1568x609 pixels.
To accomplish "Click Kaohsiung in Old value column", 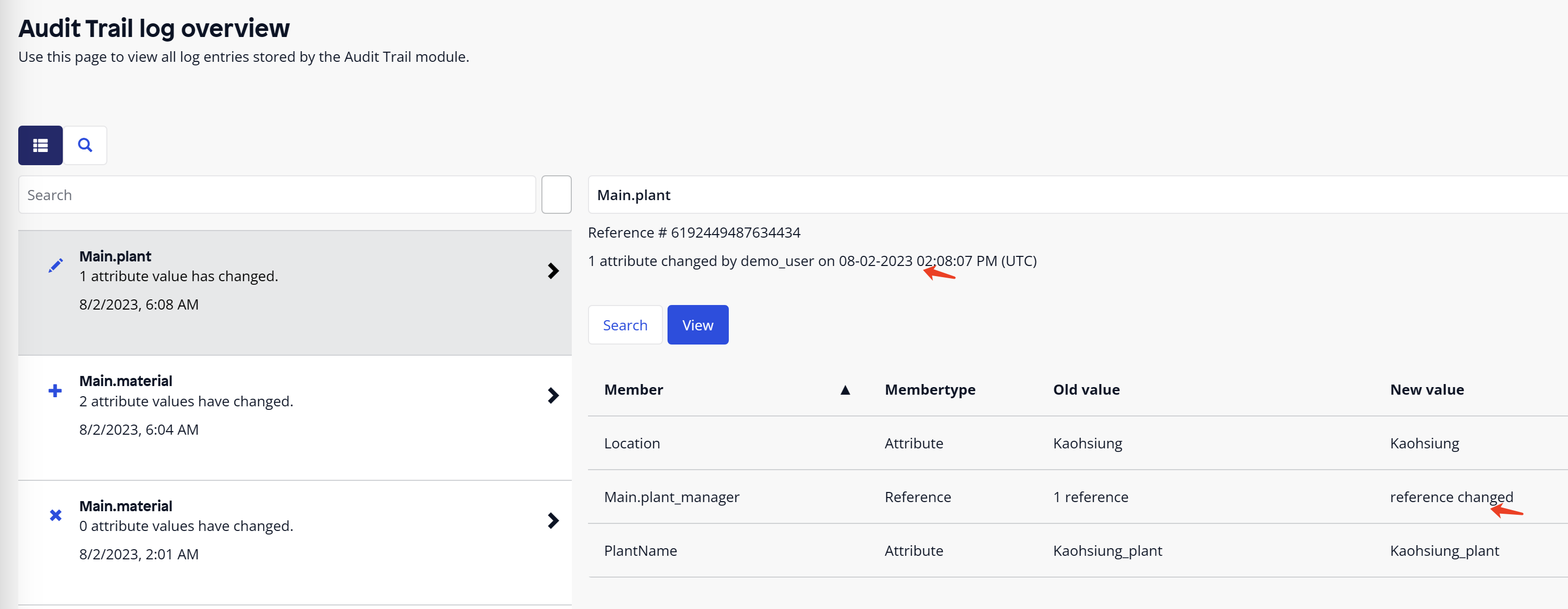I will point(1087,443).
